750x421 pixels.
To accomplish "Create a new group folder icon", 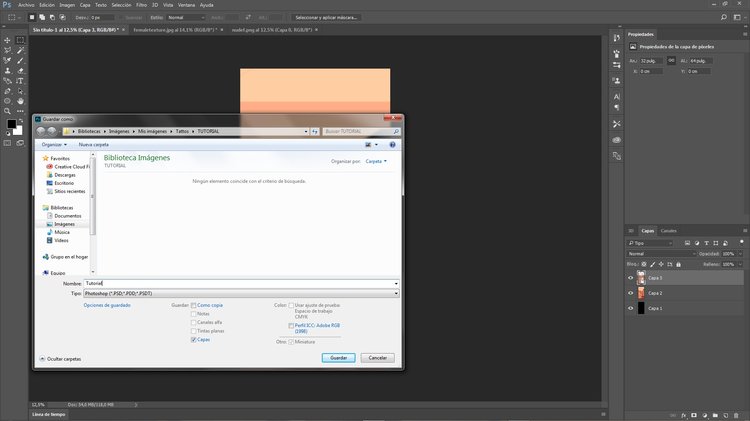I will [715, 416].
